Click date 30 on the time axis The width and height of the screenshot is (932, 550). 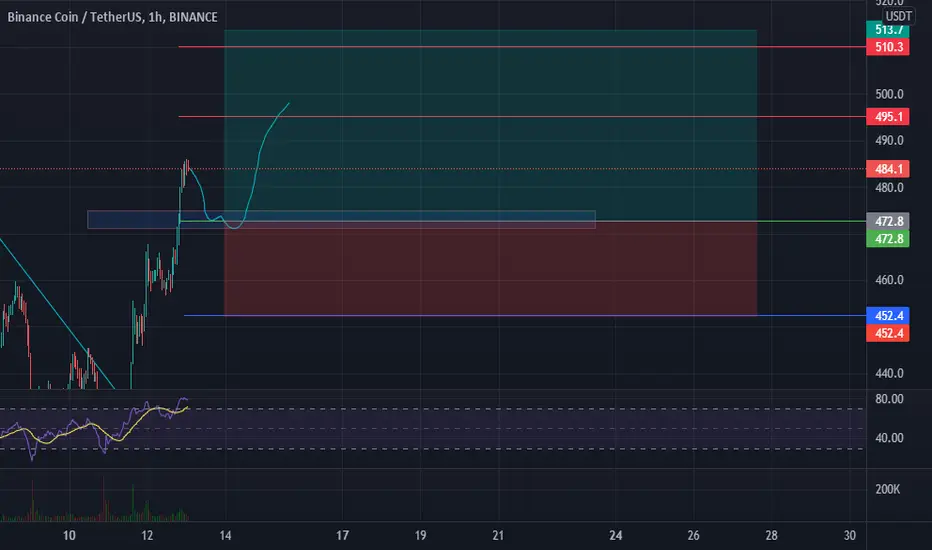[x=849, y=535]
